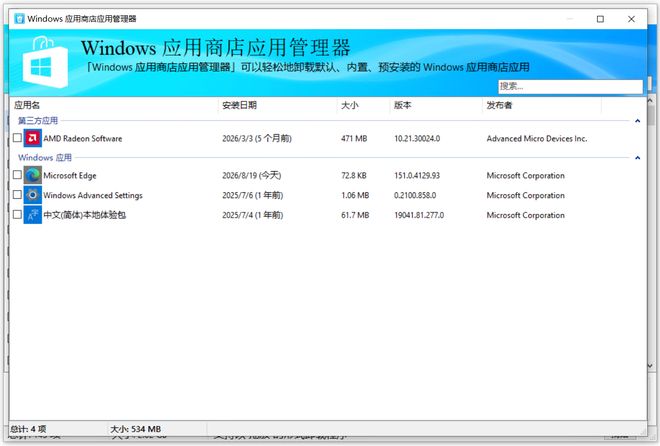The height and width of the screenshot is (446, 660).
Task: Focus the 搜索 search field
Action: point(570,87)
